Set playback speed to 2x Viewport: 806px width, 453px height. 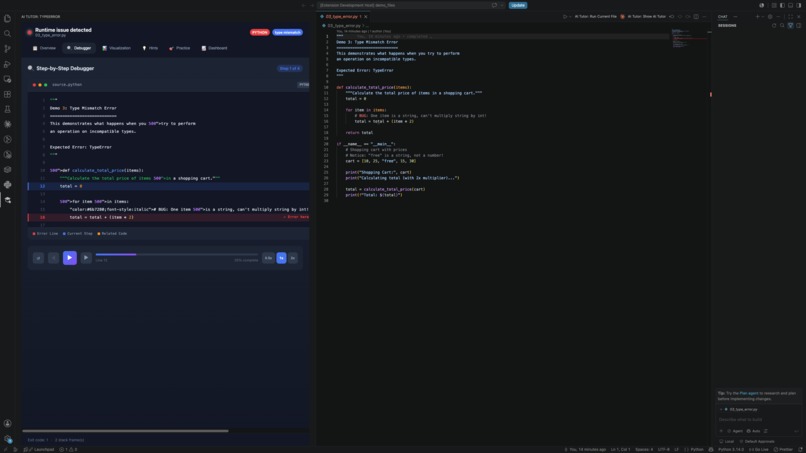[293, 258]
